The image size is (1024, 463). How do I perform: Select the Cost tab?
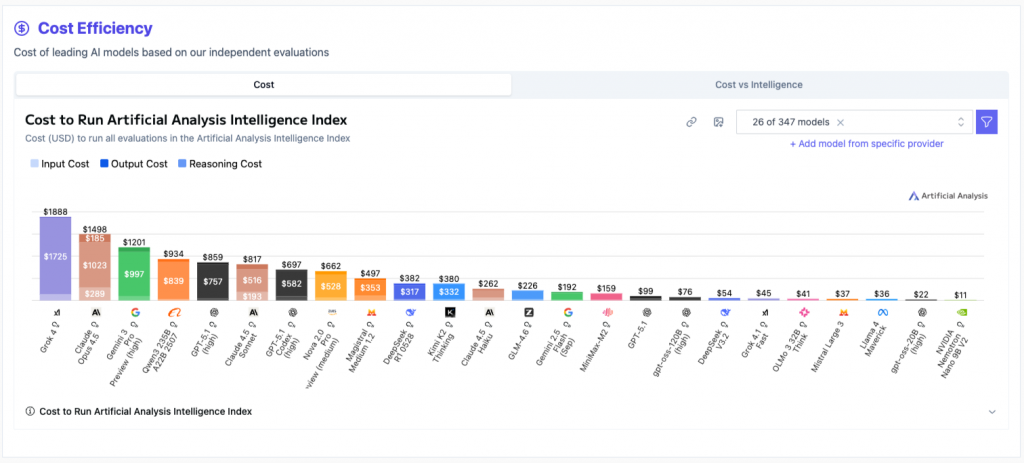coord(264,85)
